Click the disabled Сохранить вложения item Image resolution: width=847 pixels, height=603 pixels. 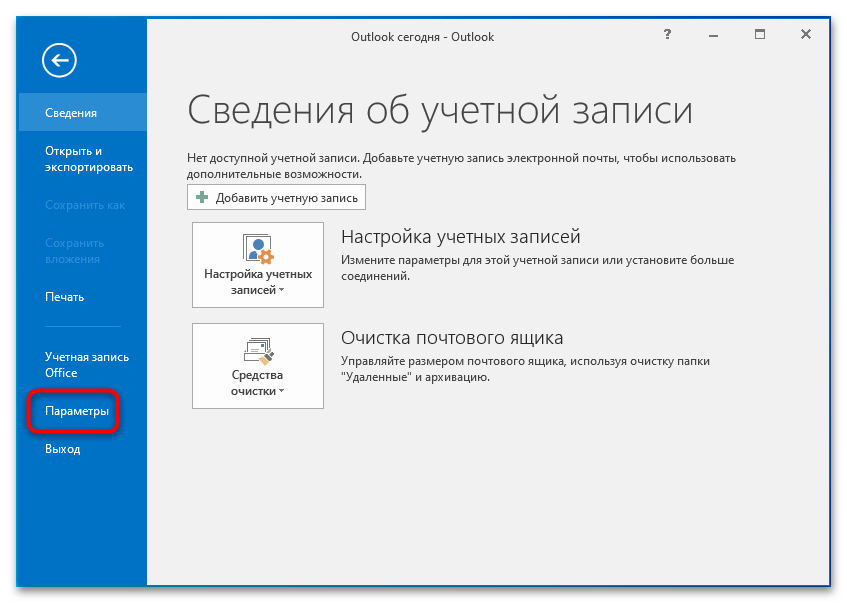point(74,251)
